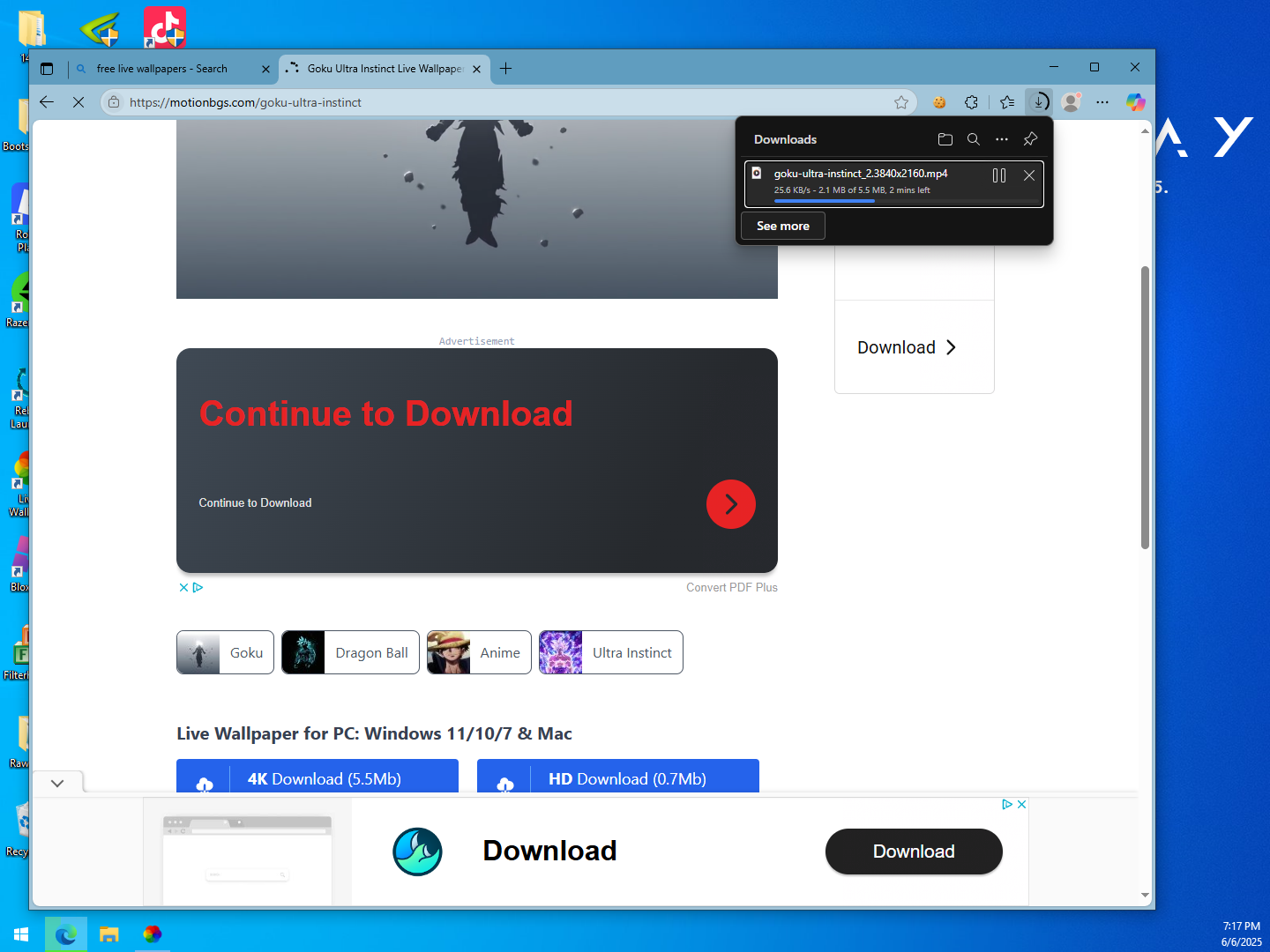This screenshot has width=1270, height=952.
Task: Click the blue wave logo in banner ad
Action: click(x=417, y=852)
